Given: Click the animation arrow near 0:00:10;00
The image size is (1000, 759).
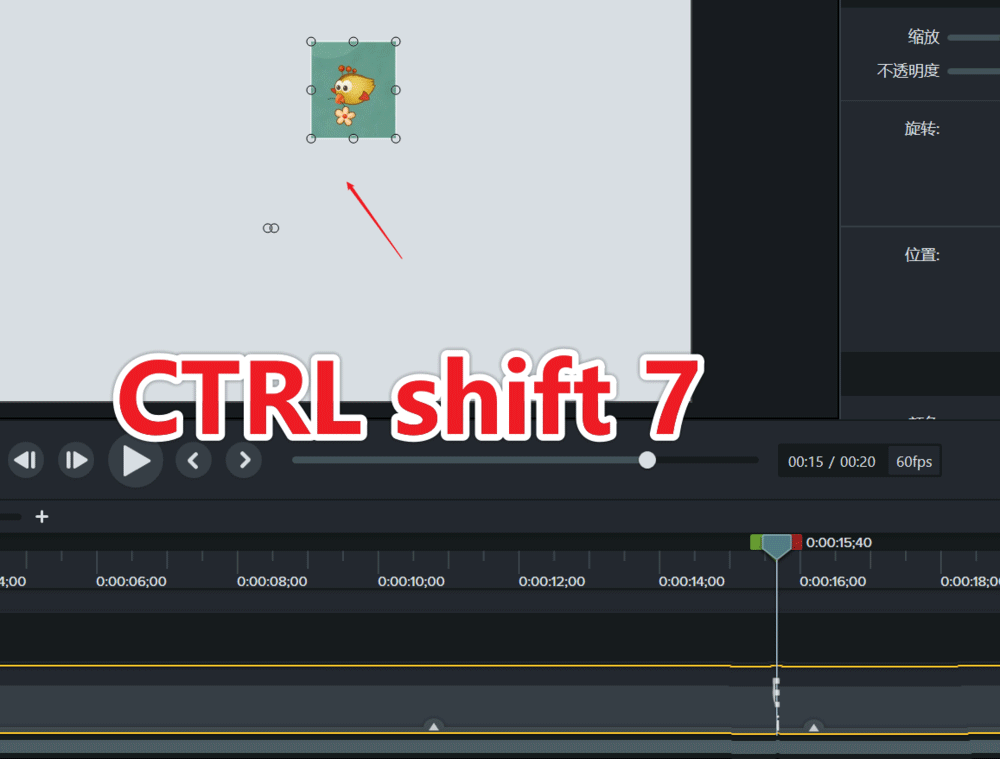Looking at the screenshot, I should [434, 726].
